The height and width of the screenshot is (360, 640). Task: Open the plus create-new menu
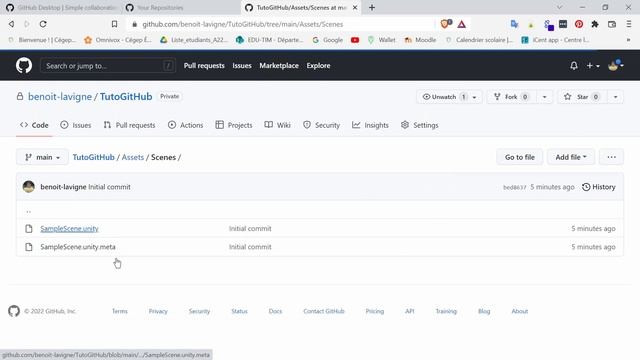pos(593,66)
